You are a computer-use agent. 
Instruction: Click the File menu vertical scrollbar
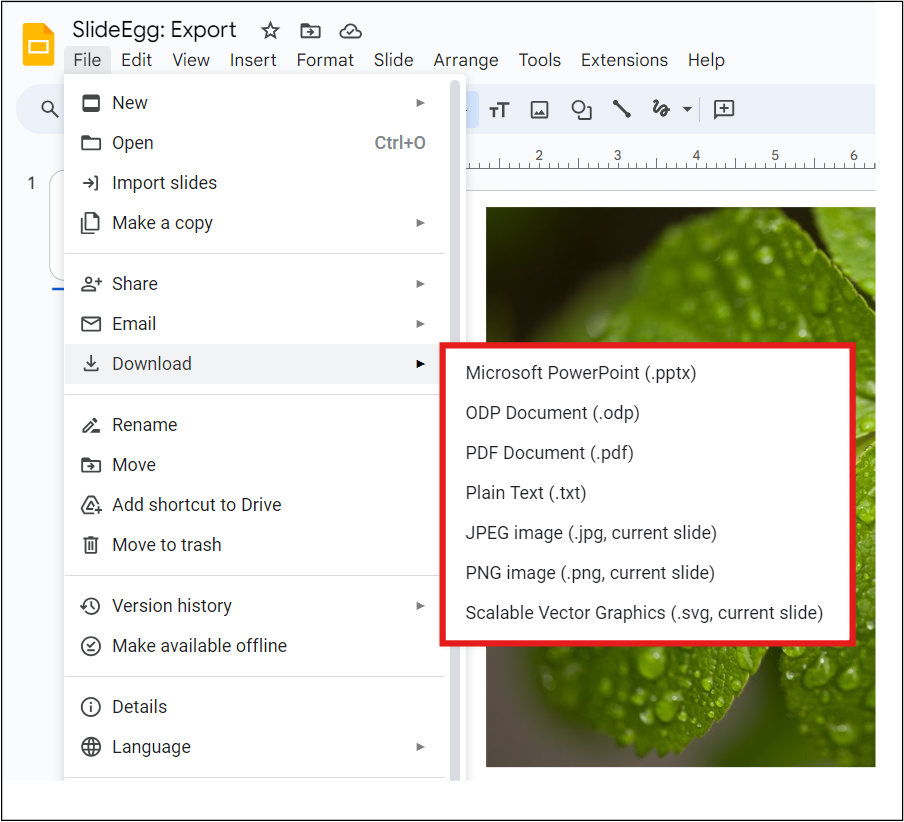pos(455,429)
